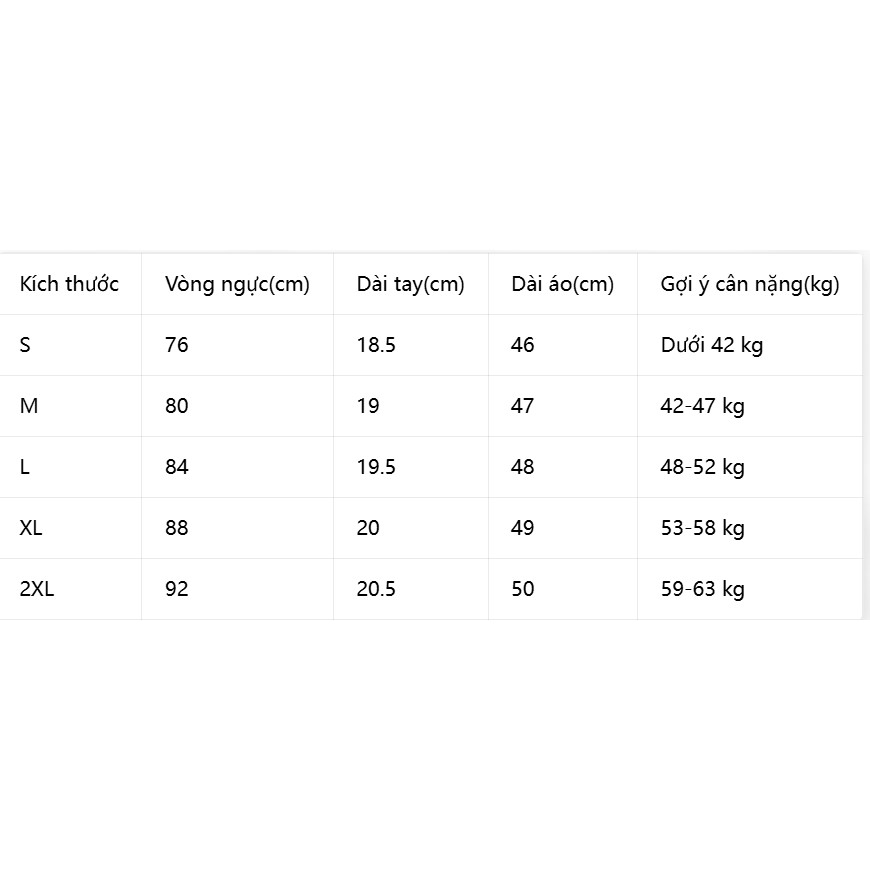
Task: Click the Gợi ý cân nặng(kg) header
Action: coord(750,284)
